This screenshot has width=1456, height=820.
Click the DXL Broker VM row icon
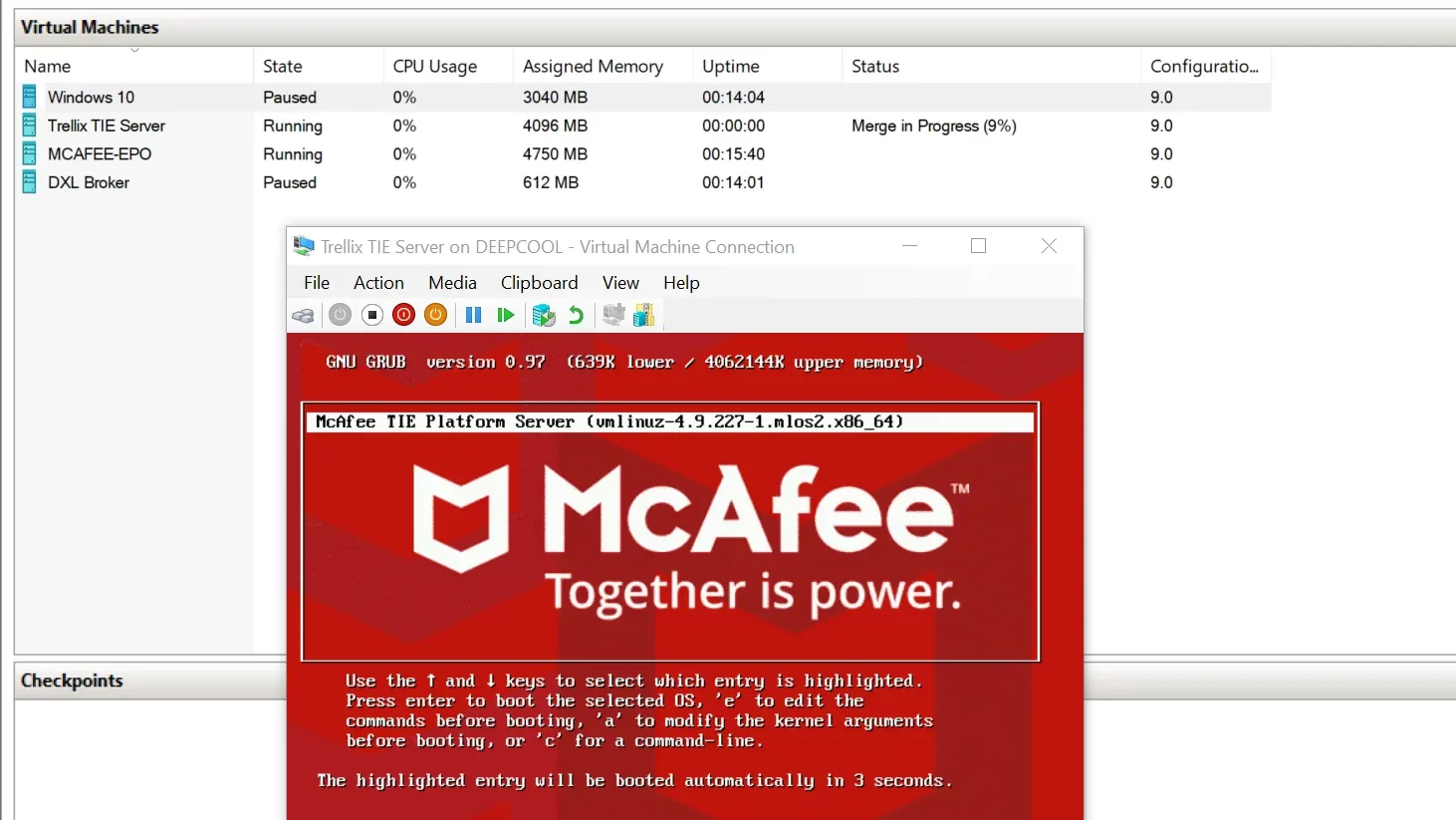(x=30, y=182)
